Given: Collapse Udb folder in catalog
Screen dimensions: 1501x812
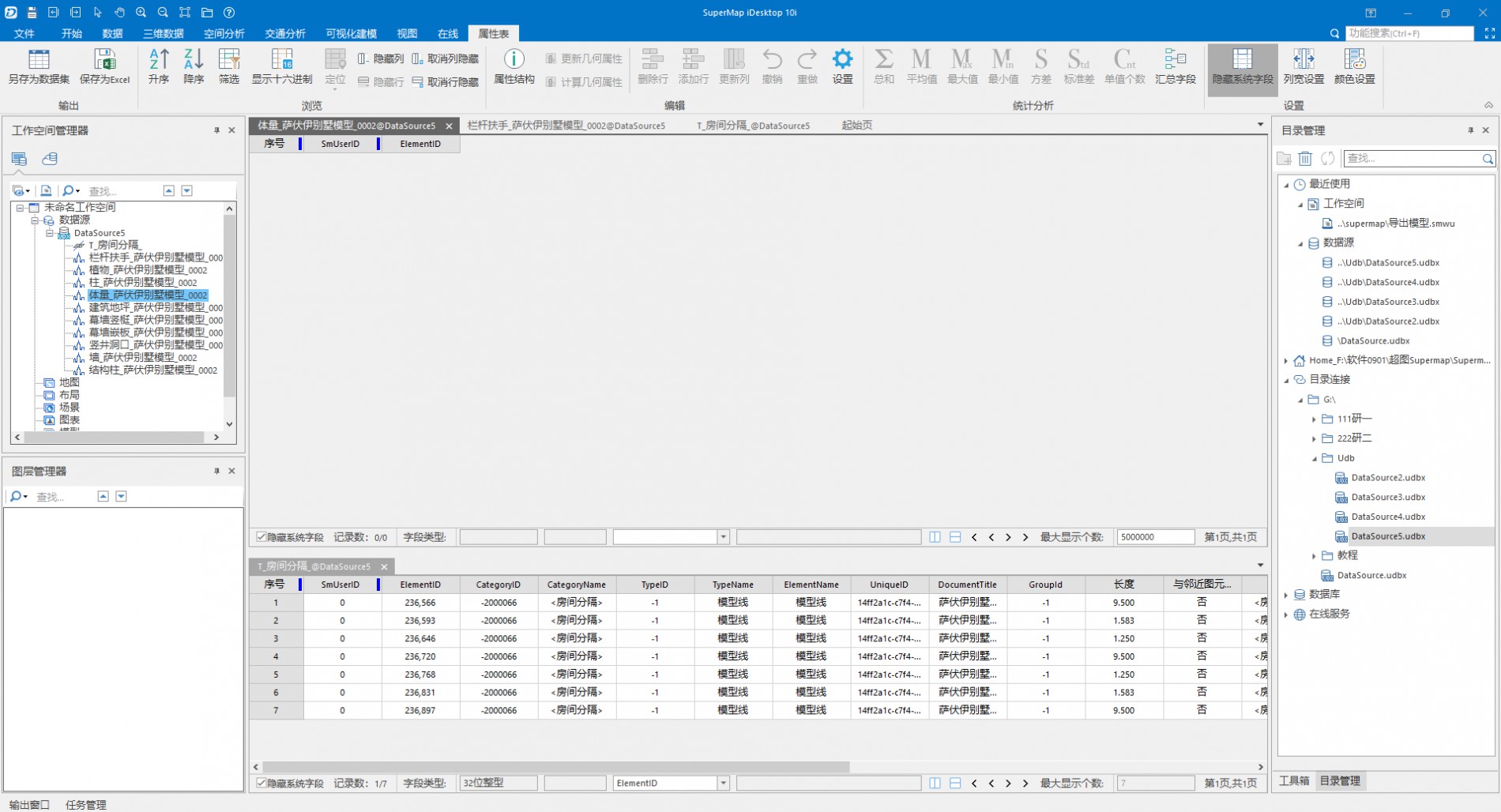Looking at the screenshot, I should click(1315, 458).
